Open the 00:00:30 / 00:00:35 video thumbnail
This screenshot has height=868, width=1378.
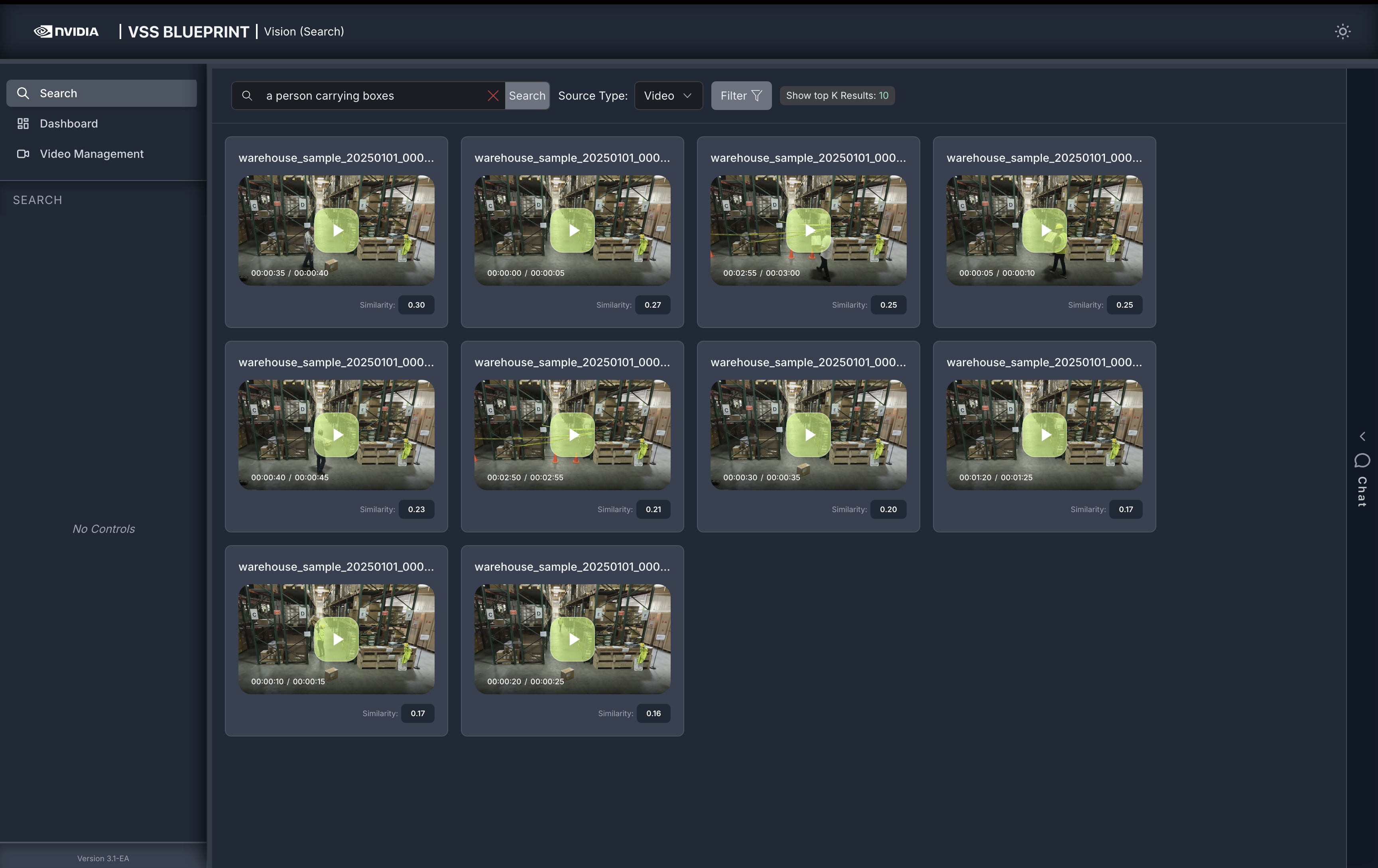pos(808,434)
